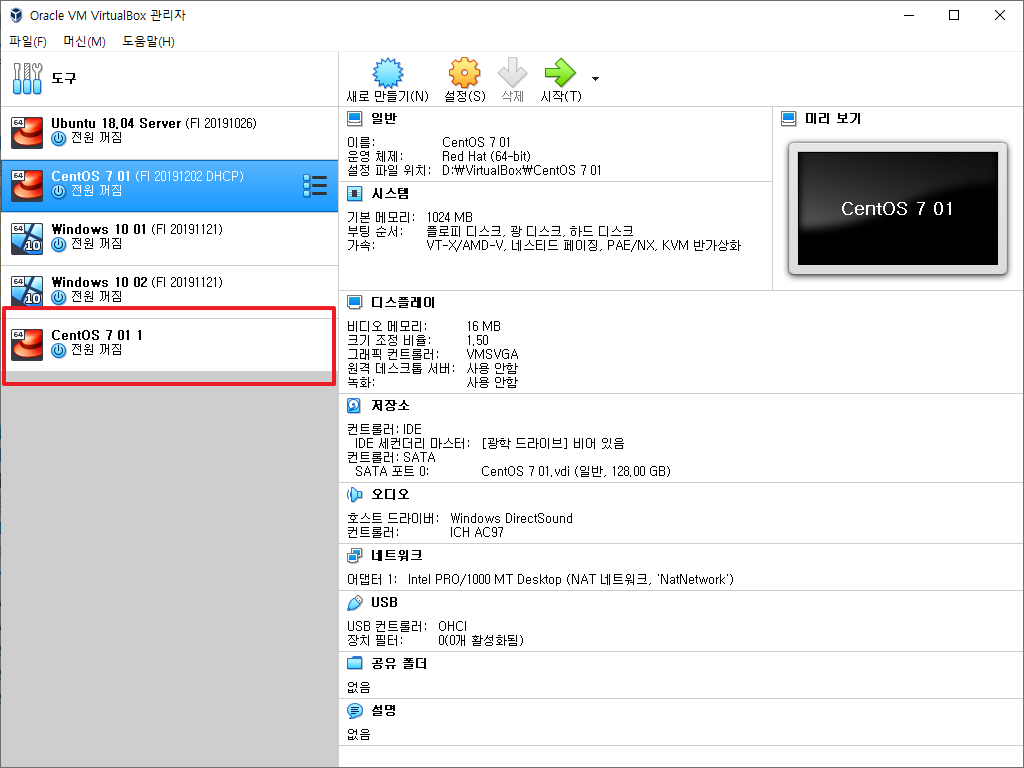The height and width of the screenshot is (768, 1024).
Task: Open the 파일(F) menu
Action: 27,41
